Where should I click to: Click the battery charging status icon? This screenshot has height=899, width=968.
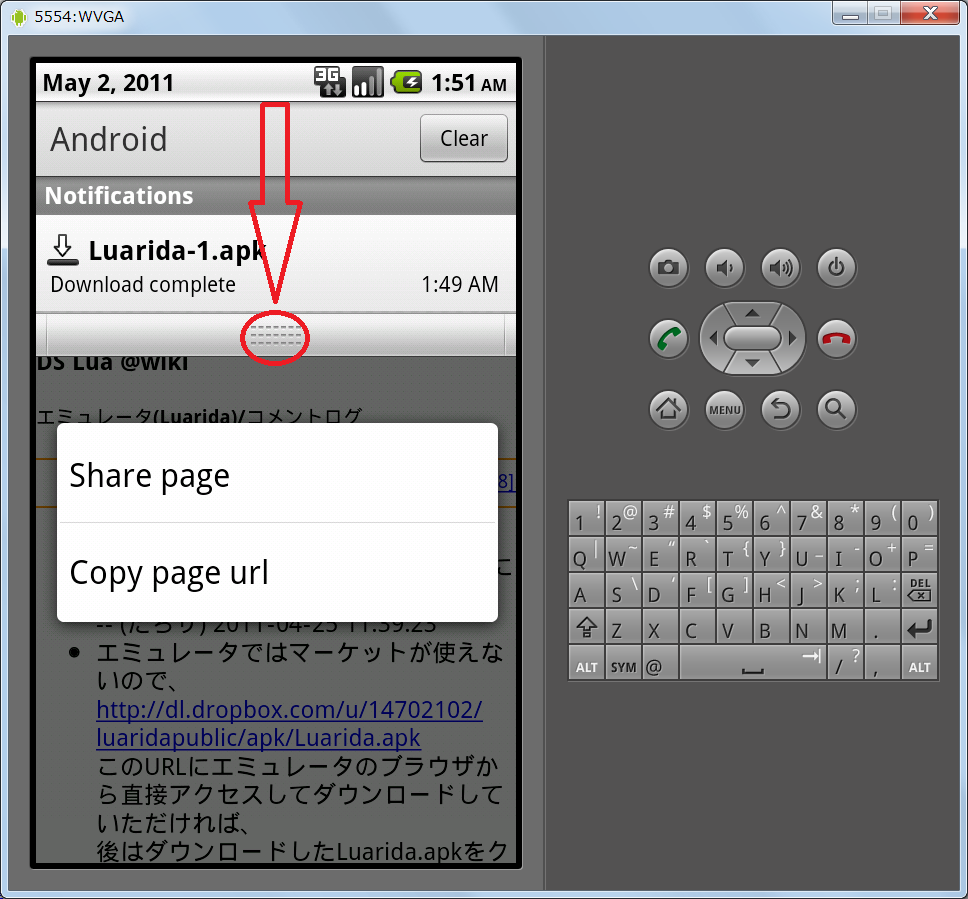point(406,82)
